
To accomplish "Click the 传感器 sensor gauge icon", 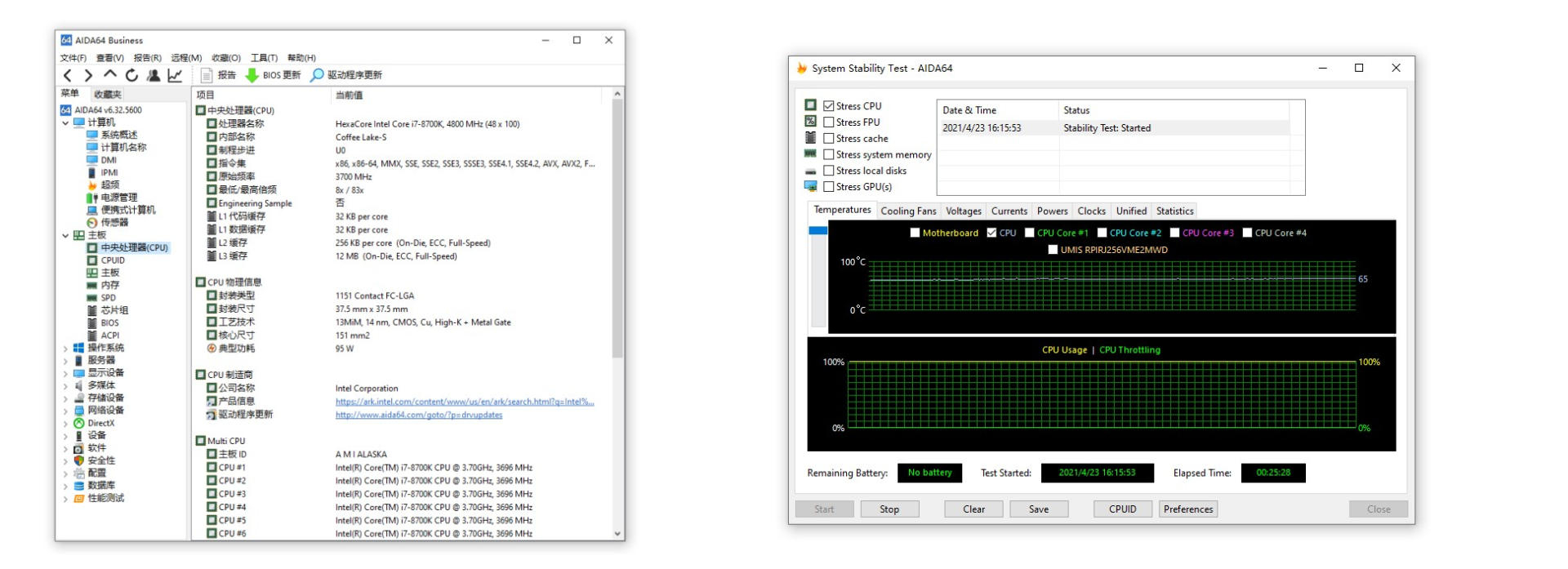I will tap(92, 223).
